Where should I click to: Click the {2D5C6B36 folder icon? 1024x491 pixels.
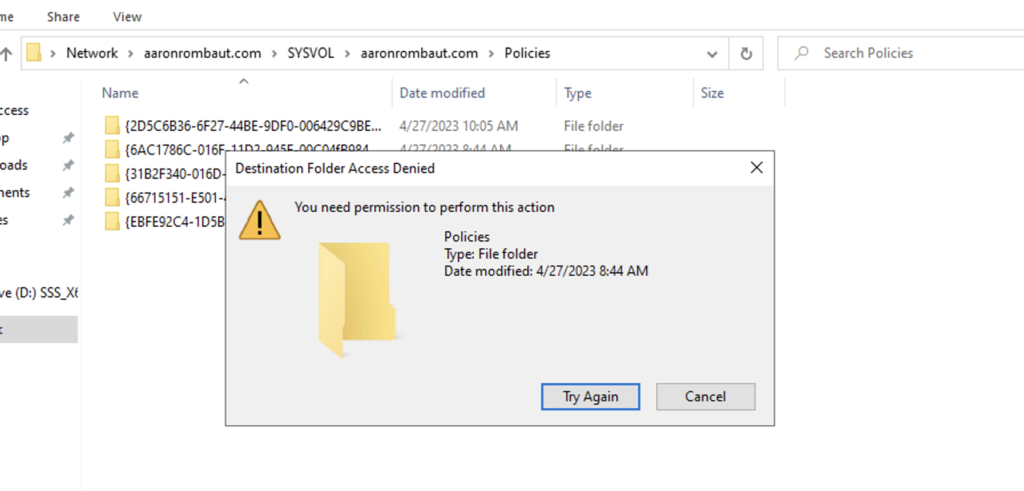pos(111,126)
